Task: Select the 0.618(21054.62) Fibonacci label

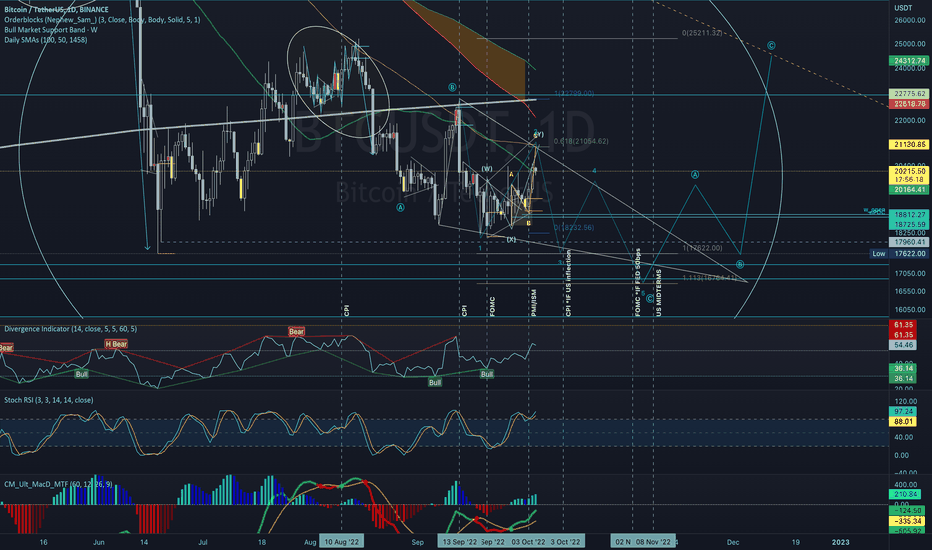Action: [x=581, y=142]
